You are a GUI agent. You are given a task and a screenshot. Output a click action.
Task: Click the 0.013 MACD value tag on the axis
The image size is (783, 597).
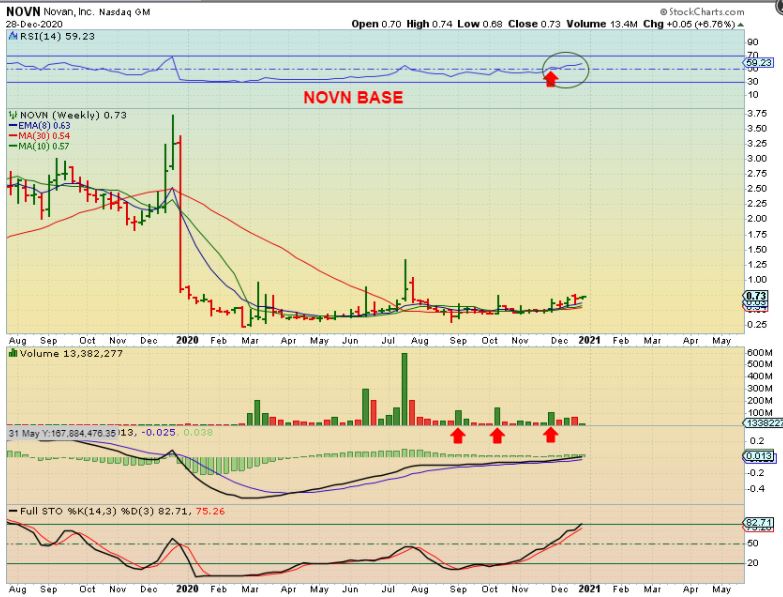click(x=759, y=456)
